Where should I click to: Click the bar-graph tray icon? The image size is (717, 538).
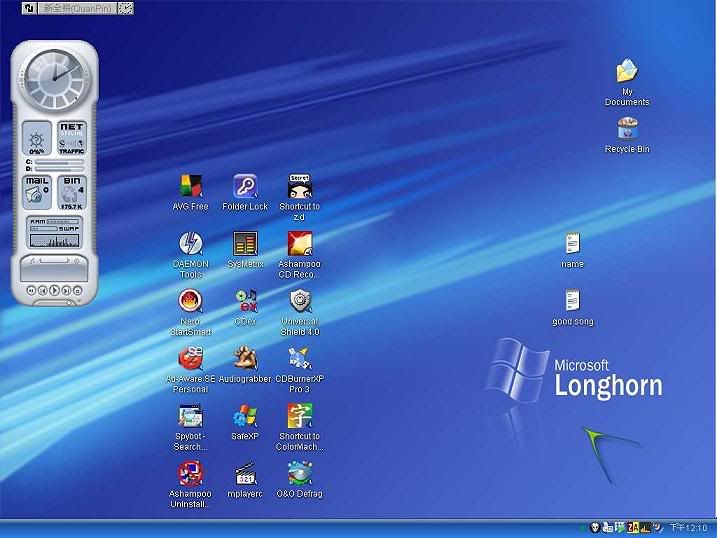coord(645,528)
